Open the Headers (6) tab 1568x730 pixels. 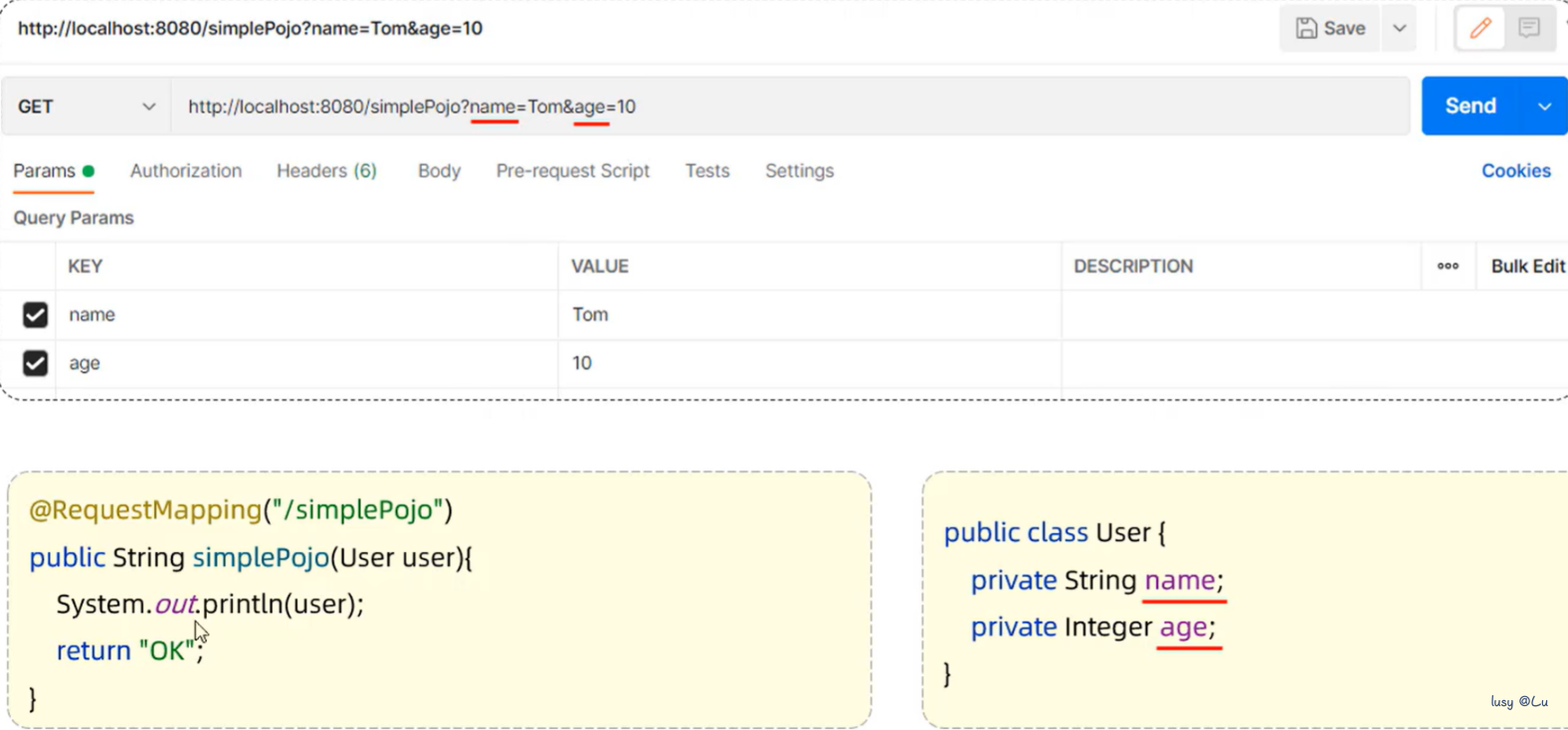pos(326,171)
